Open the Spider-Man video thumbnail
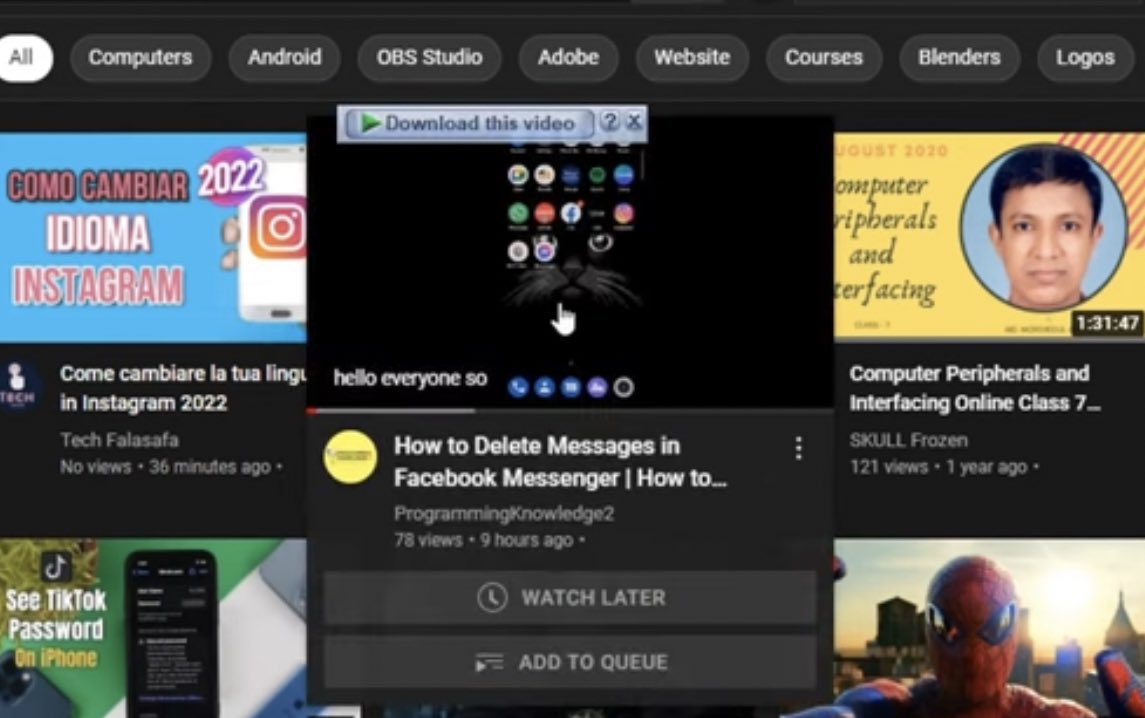The image size is (1145, 718). tap(989, 628)
